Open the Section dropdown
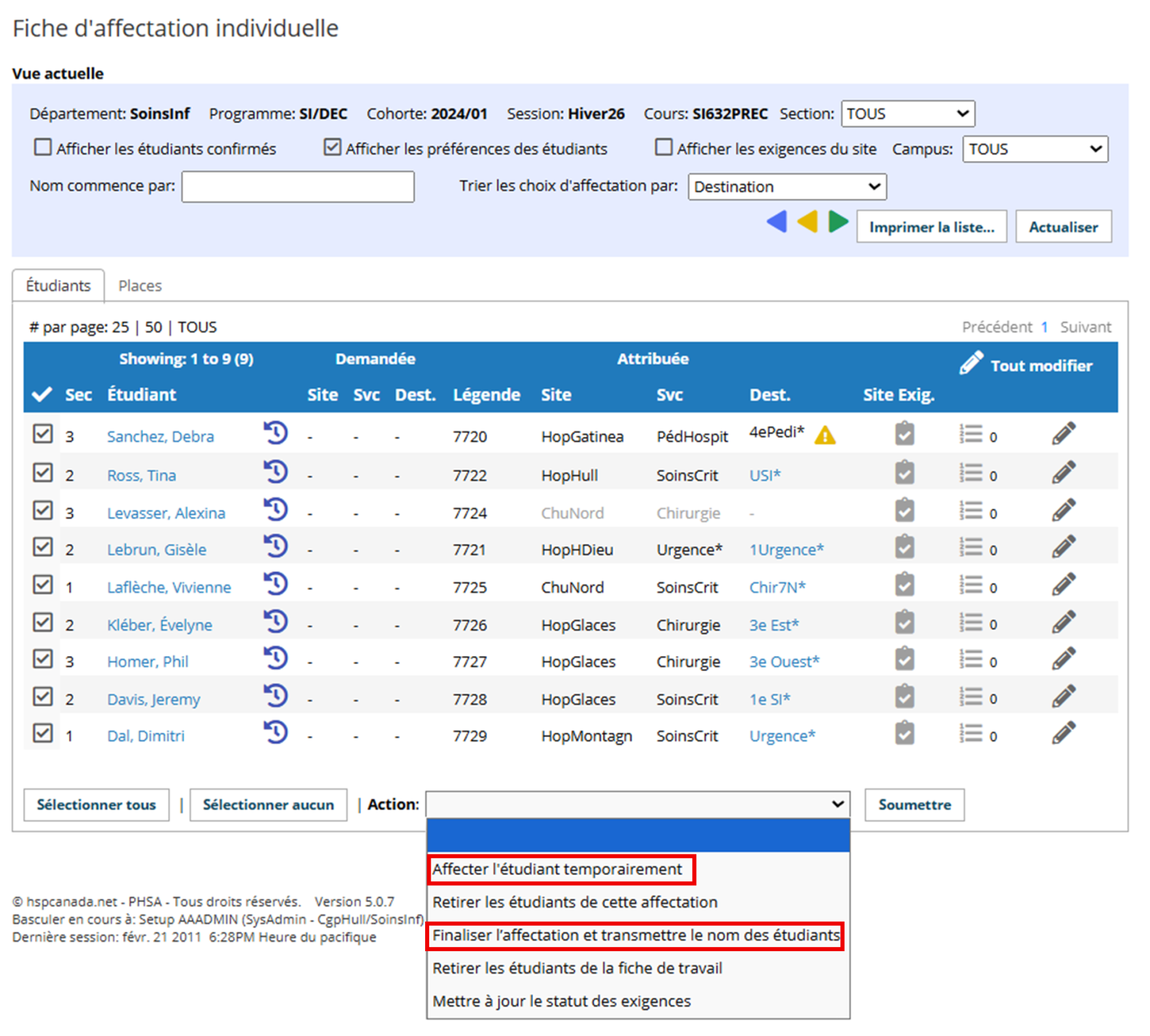This screenshot has width=1150, height=1036. tap(907, 114)
